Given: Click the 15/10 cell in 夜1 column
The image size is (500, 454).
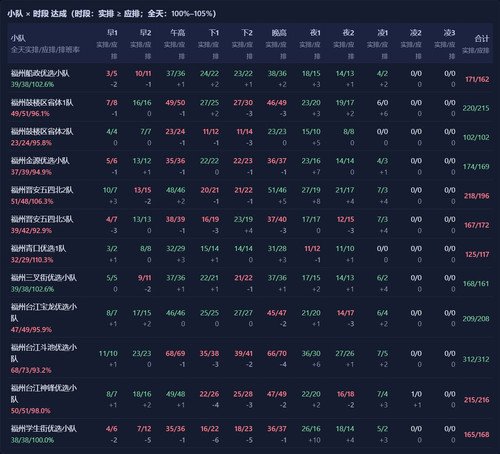Looking at the screenshot, I should coord(311,132).
